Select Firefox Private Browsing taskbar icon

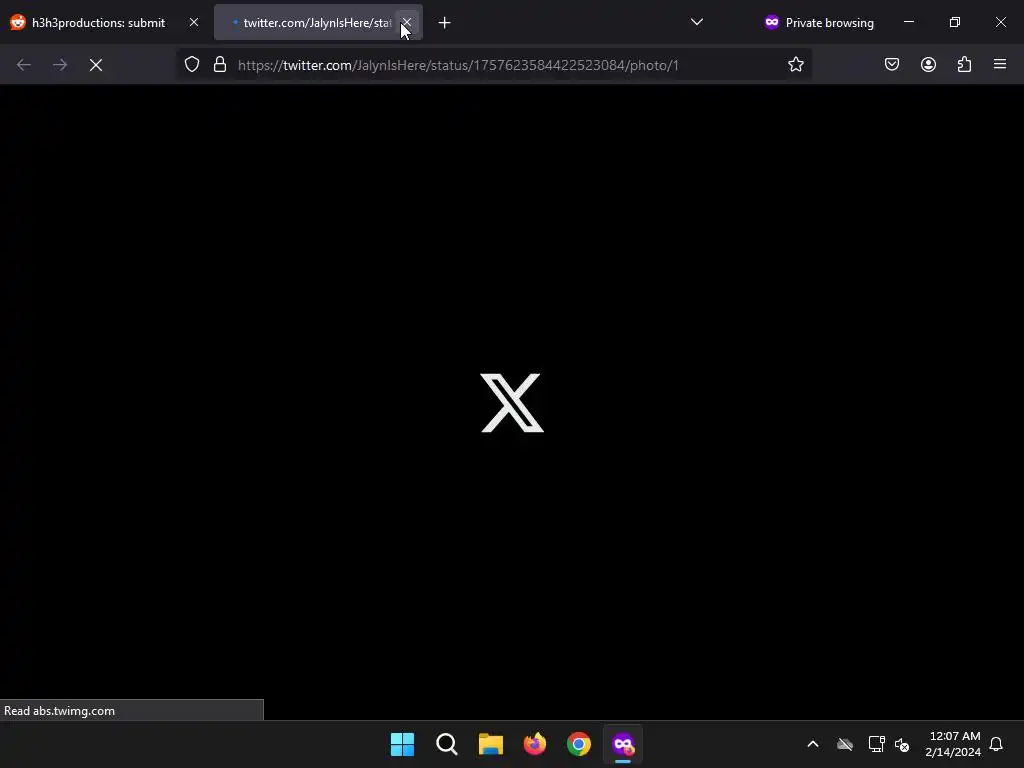pos(623,744)
